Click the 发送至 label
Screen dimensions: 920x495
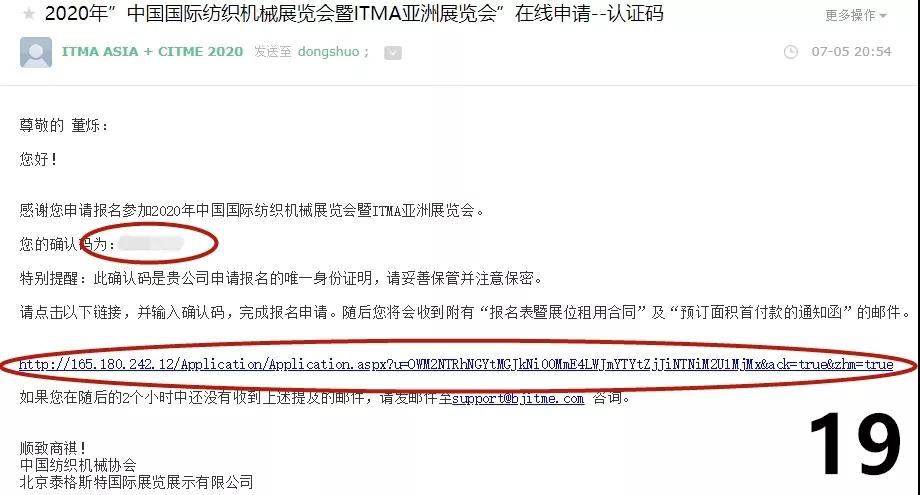(x=272, y=52)
